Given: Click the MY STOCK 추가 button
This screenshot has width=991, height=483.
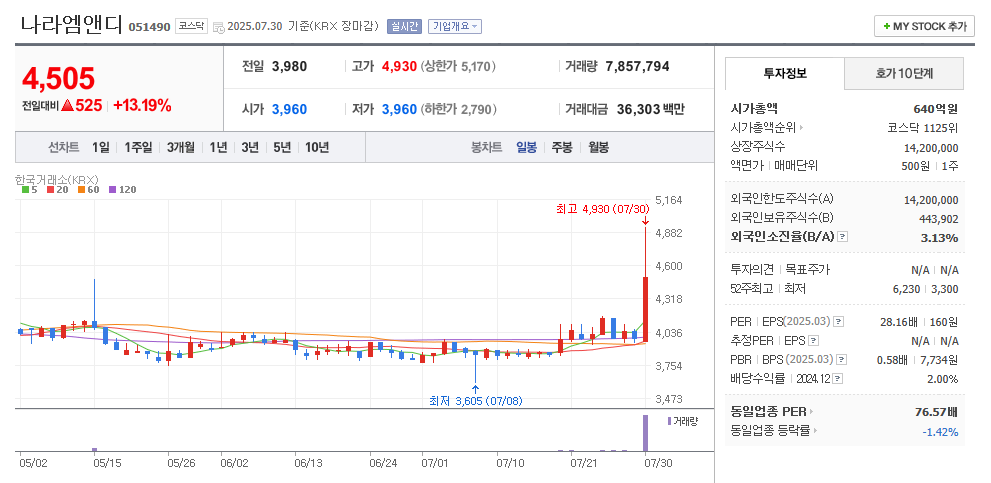Looking at the screenshot, I should [924, 27].
